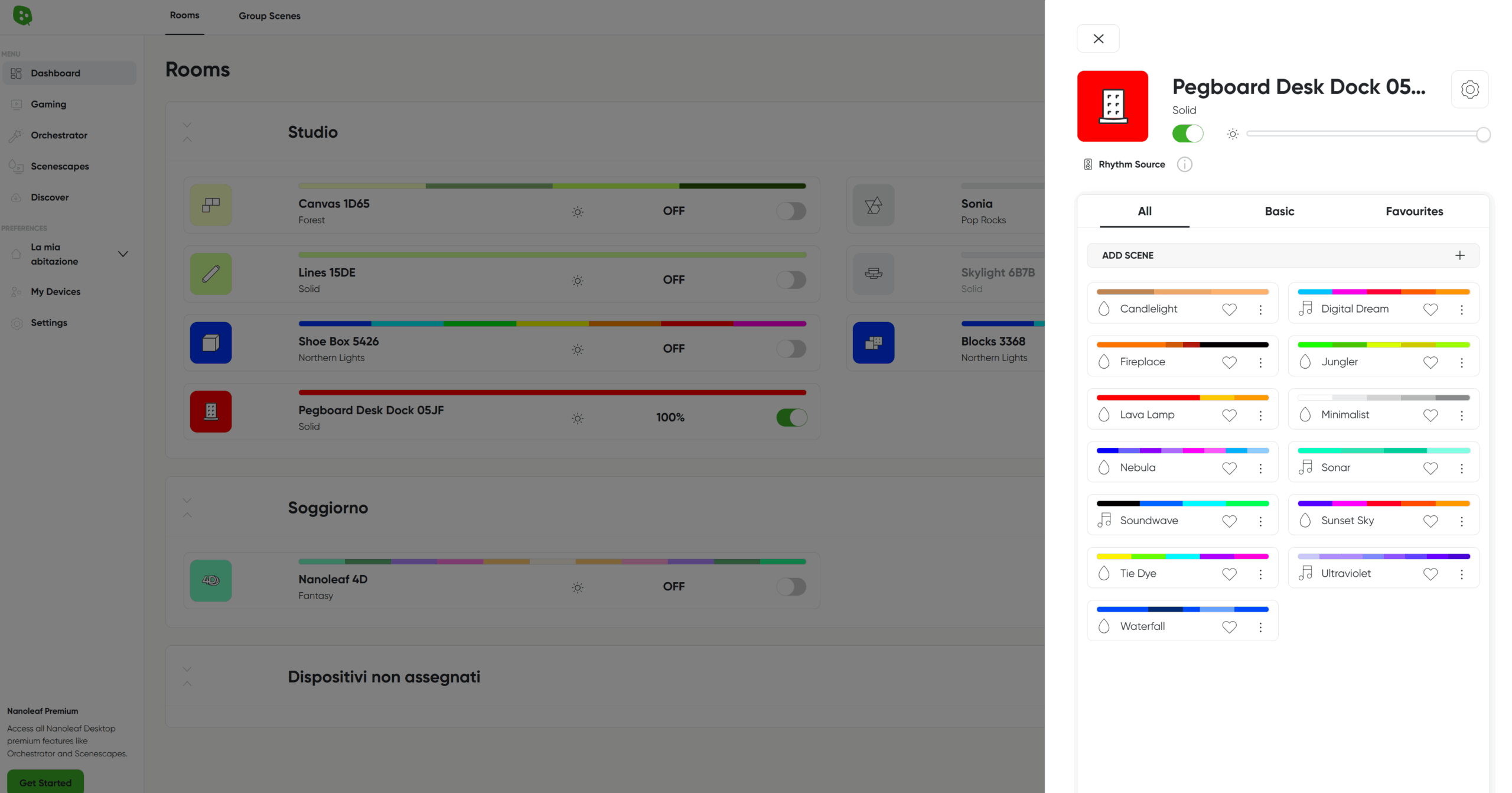Open more options for Fireplace scene
Viewport: 1512px width, 793px height.
click(1260, 362)
